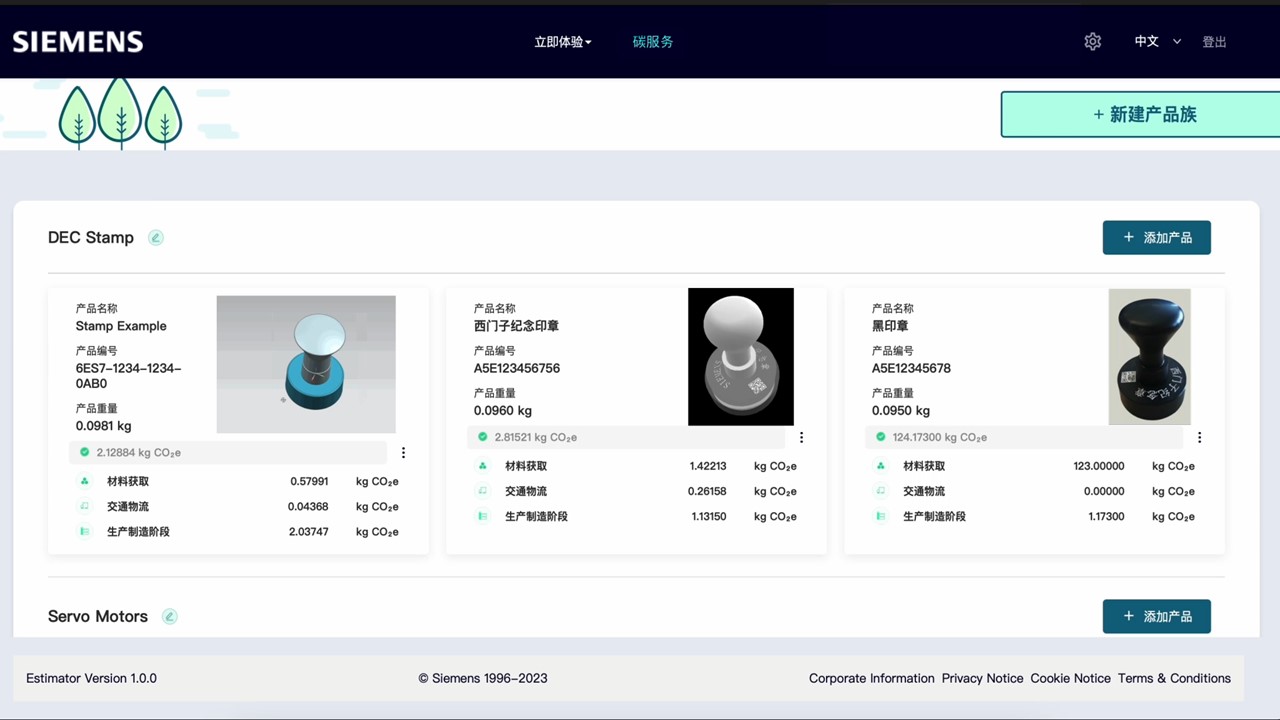Image resolution: width=1280 pixels, height=720 pixels.
Task: Edit the DEC Stamp family name
Action: [156, 238]
